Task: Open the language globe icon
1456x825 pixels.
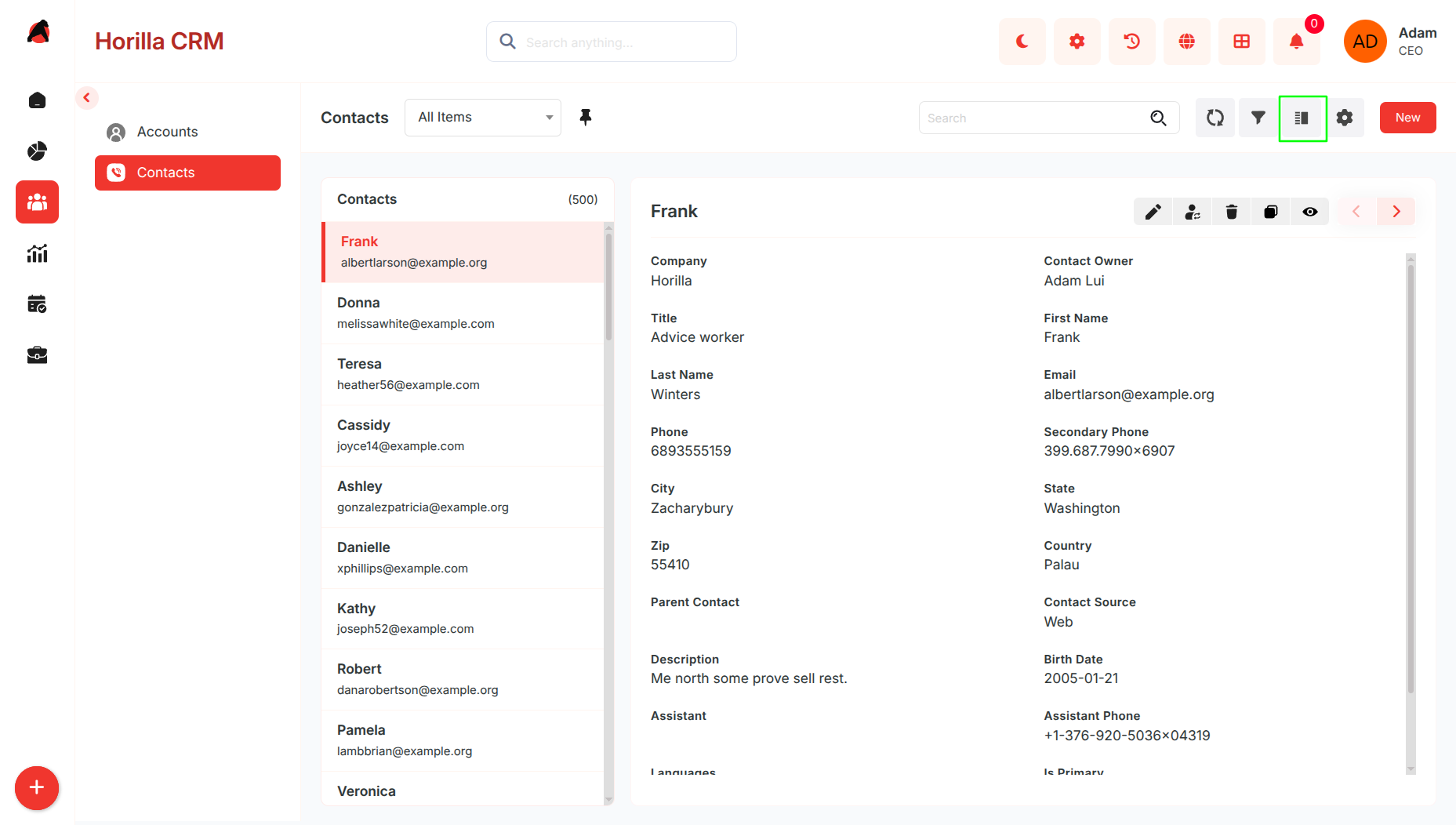Action: [x=1186, y=42]
